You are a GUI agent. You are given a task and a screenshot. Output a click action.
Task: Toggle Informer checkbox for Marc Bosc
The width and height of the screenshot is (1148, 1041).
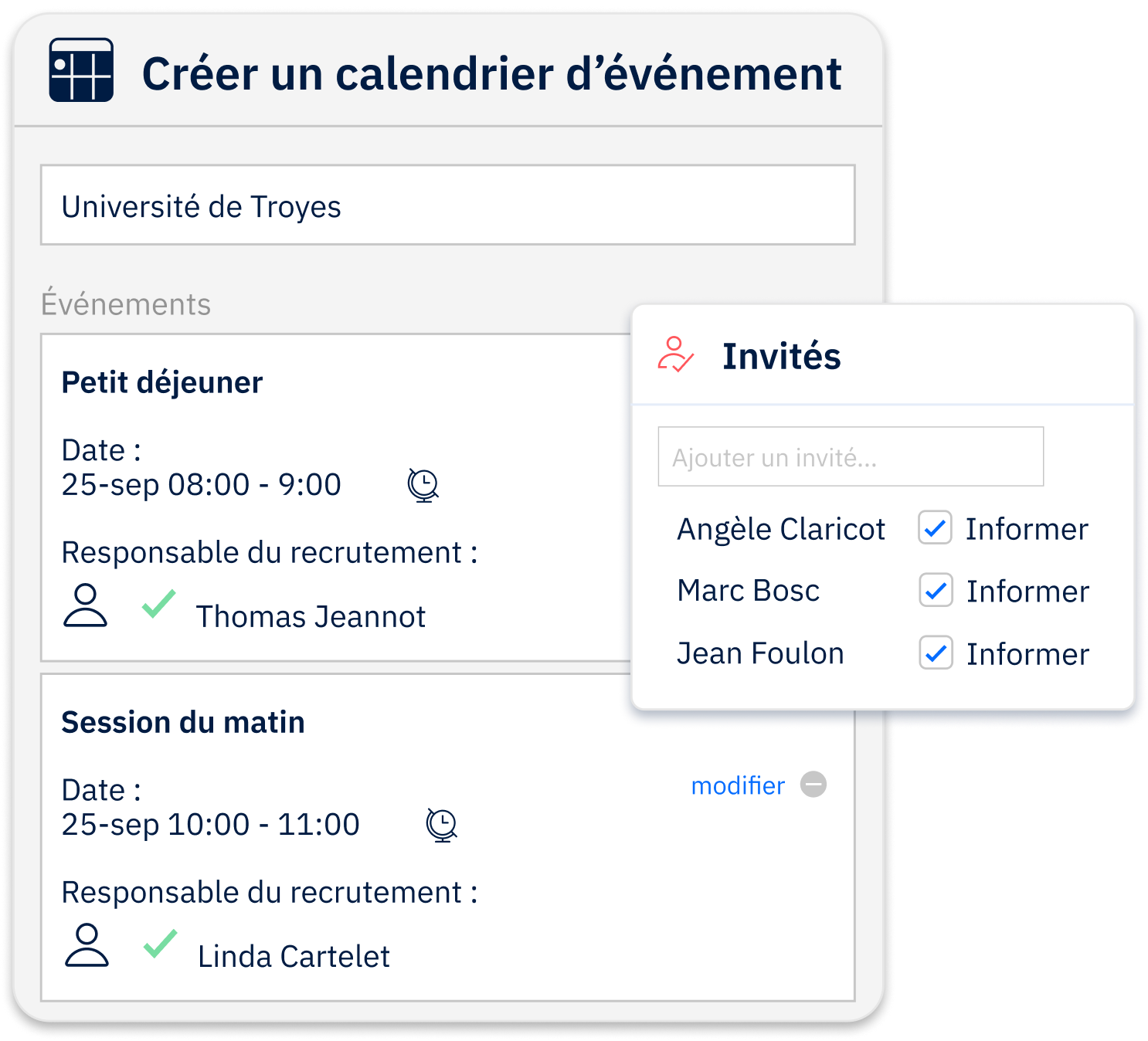point(936,591)
